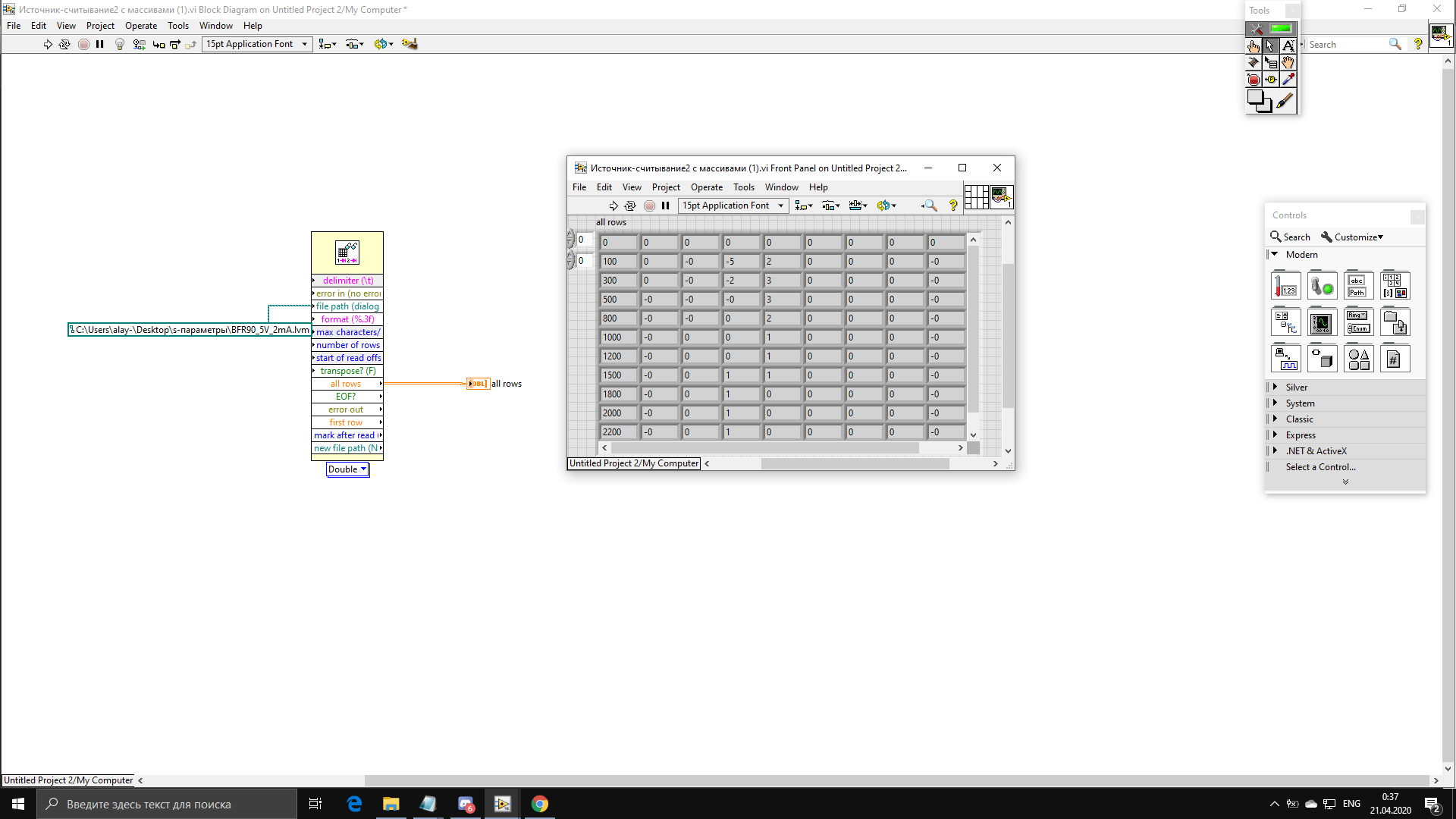Open Tools menu in Front Panel window
This screenshot has width=1456, height=819.
pyautogui.click(x=744, y=187)
